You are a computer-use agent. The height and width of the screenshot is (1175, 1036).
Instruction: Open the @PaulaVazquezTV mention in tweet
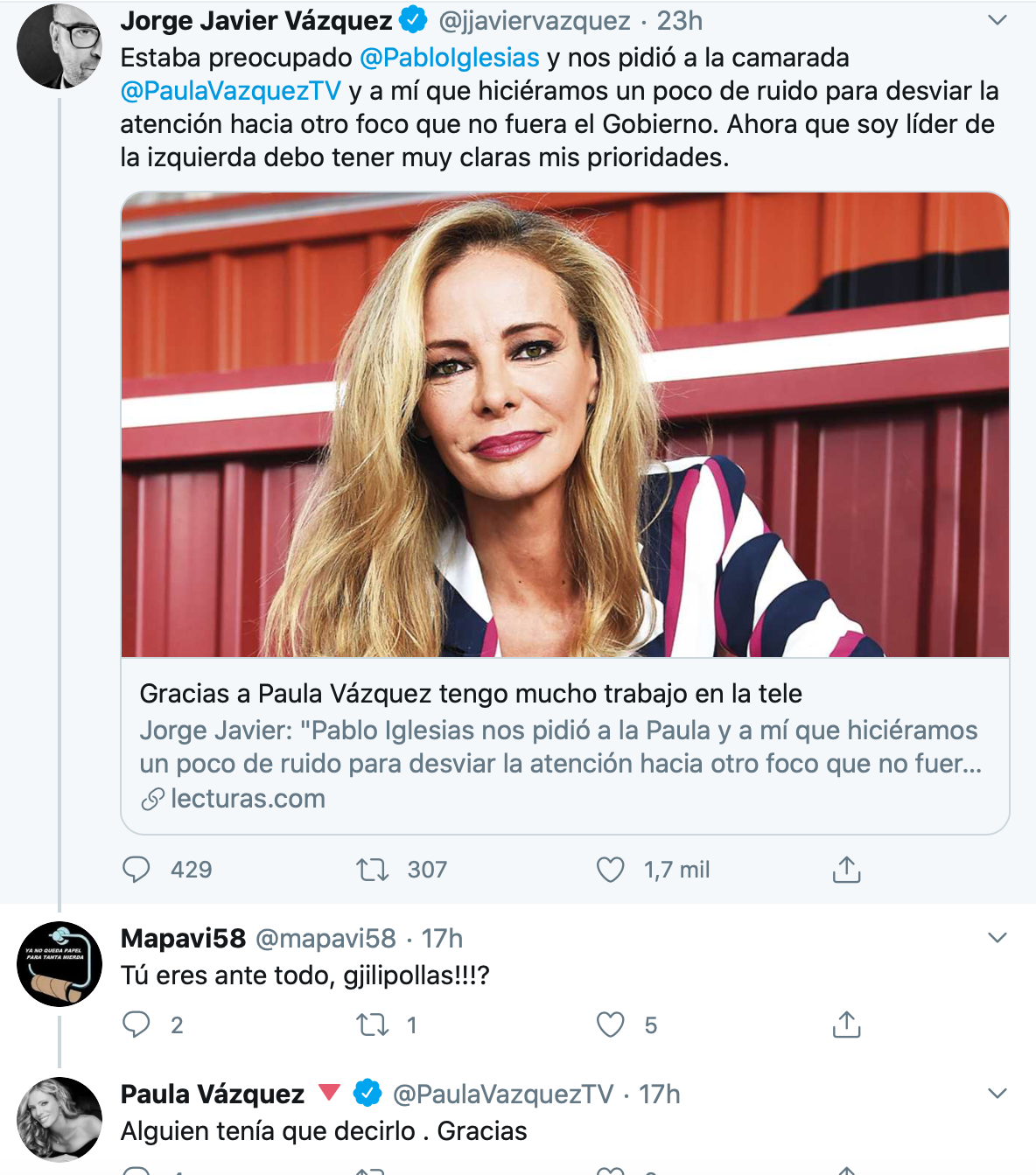click(231, 91)
